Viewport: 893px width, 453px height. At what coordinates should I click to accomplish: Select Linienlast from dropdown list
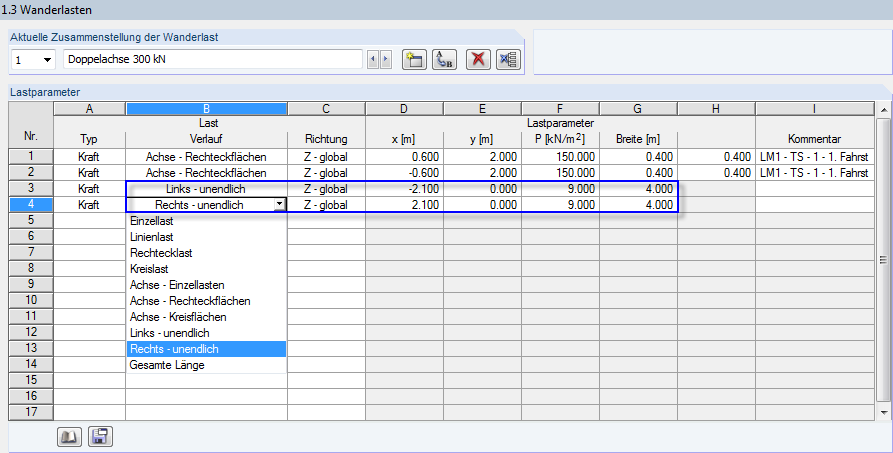click(206, 237)
